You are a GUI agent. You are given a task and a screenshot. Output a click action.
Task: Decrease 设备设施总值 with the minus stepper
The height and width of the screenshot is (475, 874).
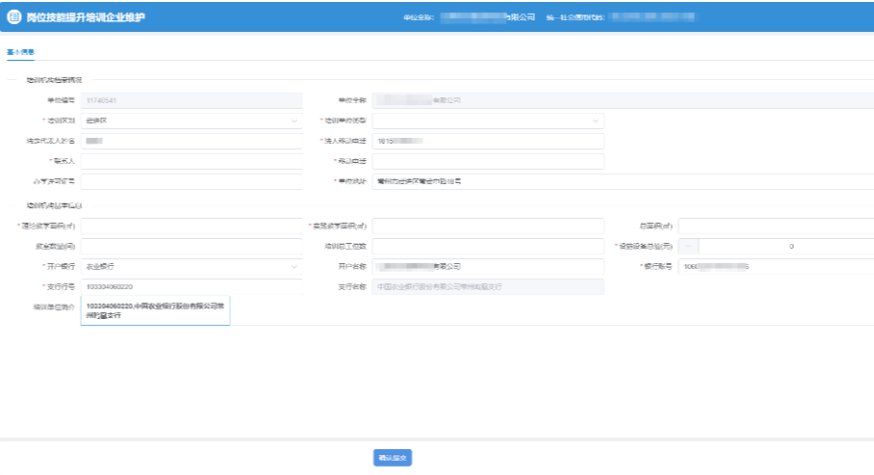(x=689, y=246)
